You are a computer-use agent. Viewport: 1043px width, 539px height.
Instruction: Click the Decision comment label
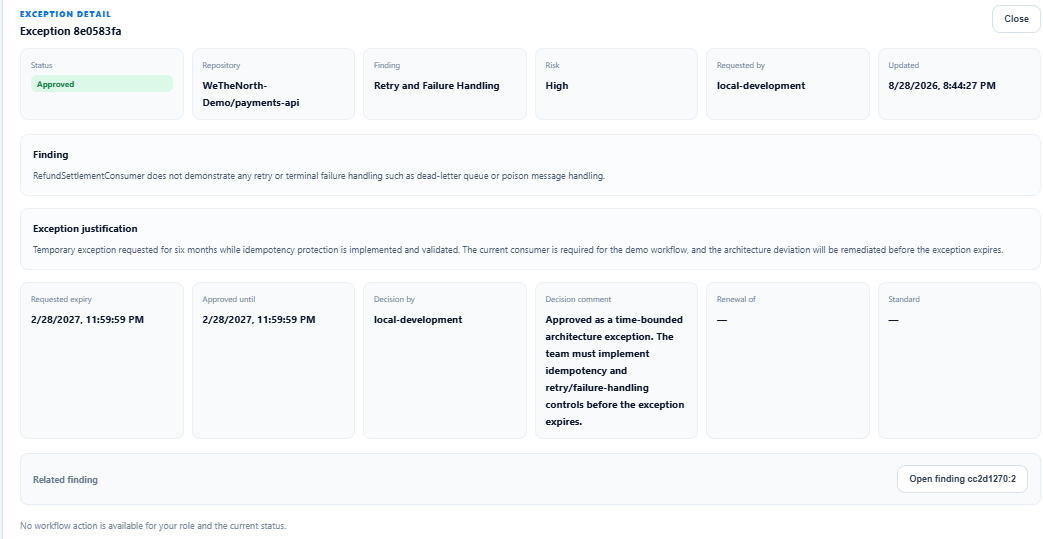pyautogui.click(x=578, y=299)
